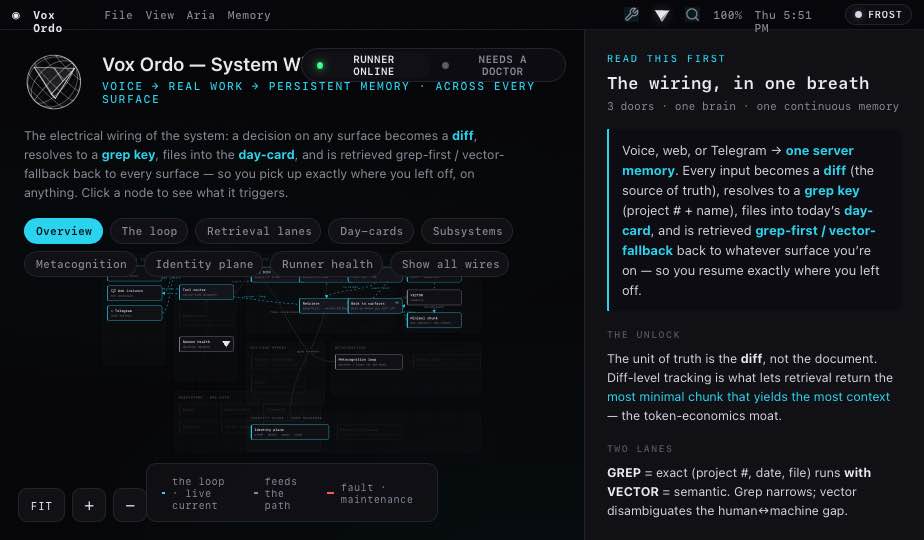
Task: Click the Vox Ordo triangle menu bar icon
Action: 662,15
